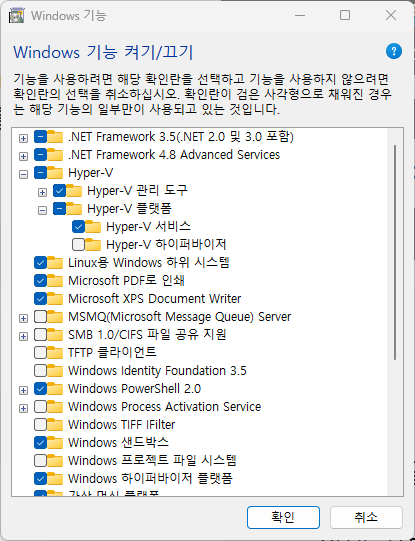Toggle the Microsoft XPS Document Writer checkbox
The image size is (415, 541).
pos(40,298)
